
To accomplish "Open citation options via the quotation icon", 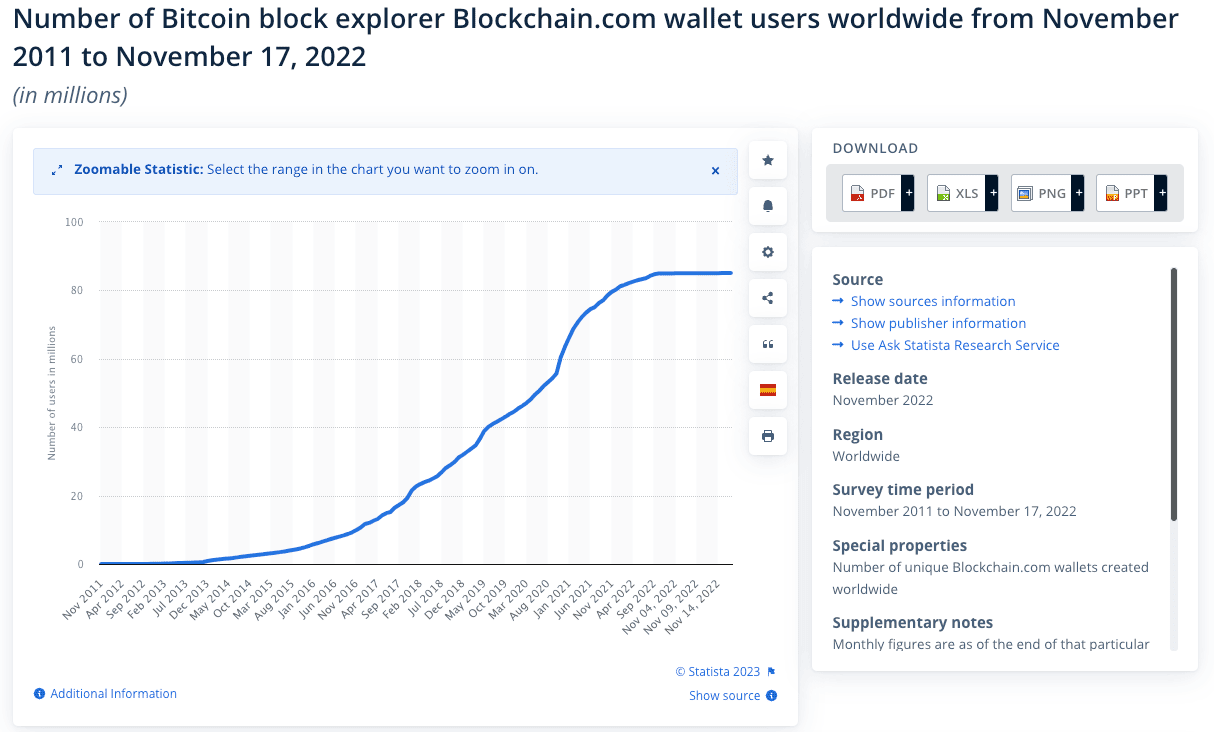I will tap(767, 343).
